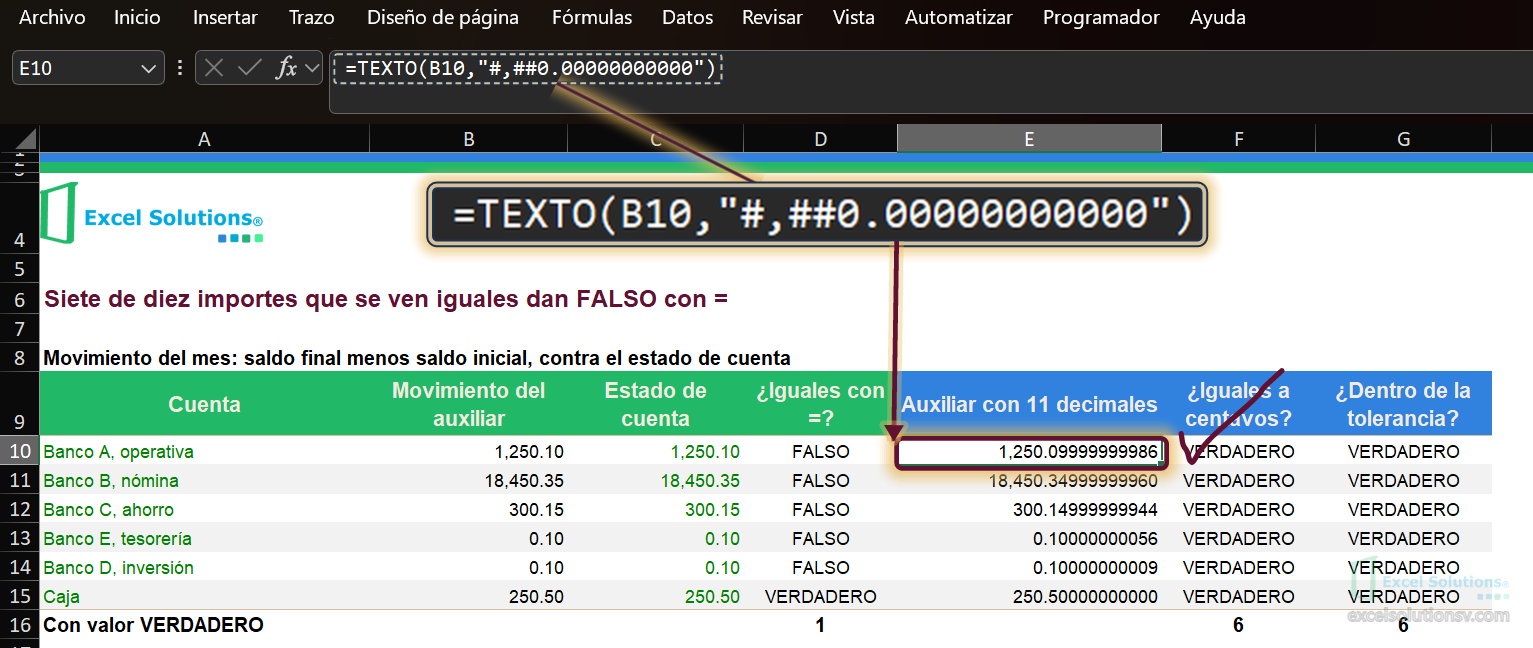Select row 10 header
Image resolution: width=1533 pixels, height=648 pixels.
tap(19, 451)
